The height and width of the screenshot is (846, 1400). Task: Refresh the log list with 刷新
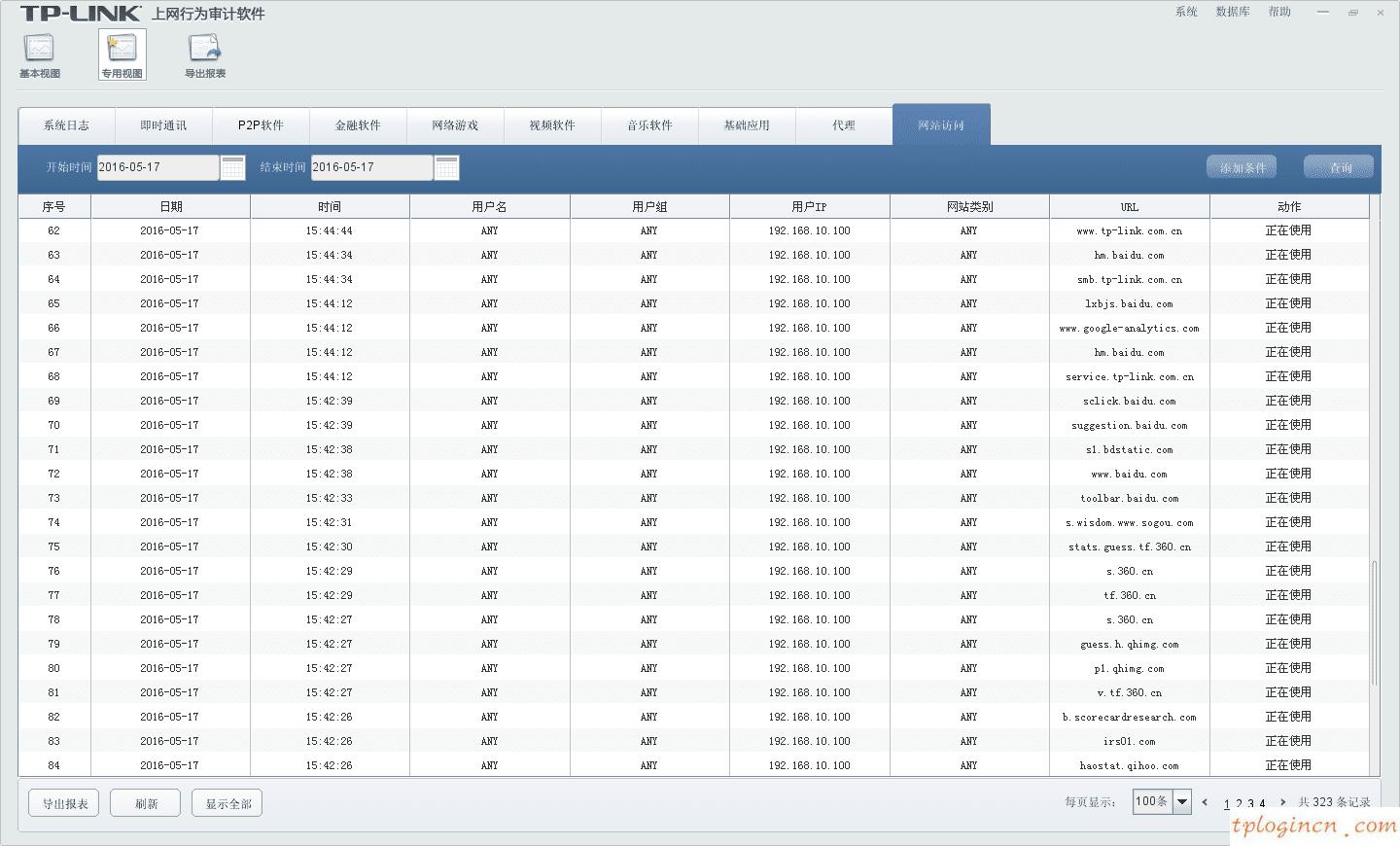click(145, 802)
